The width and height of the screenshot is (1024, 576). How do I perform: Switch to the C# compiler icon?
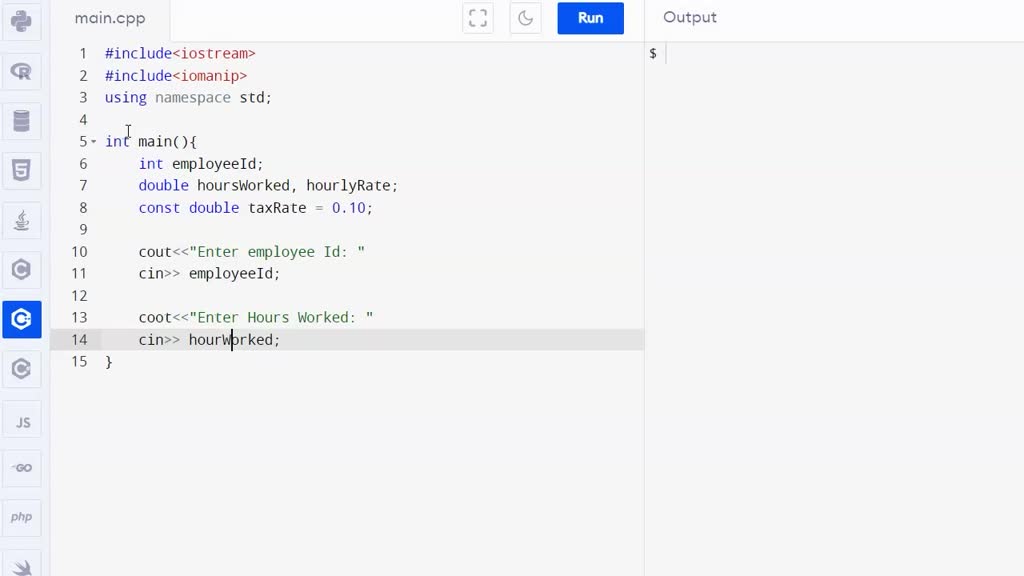tap(22, 369)
